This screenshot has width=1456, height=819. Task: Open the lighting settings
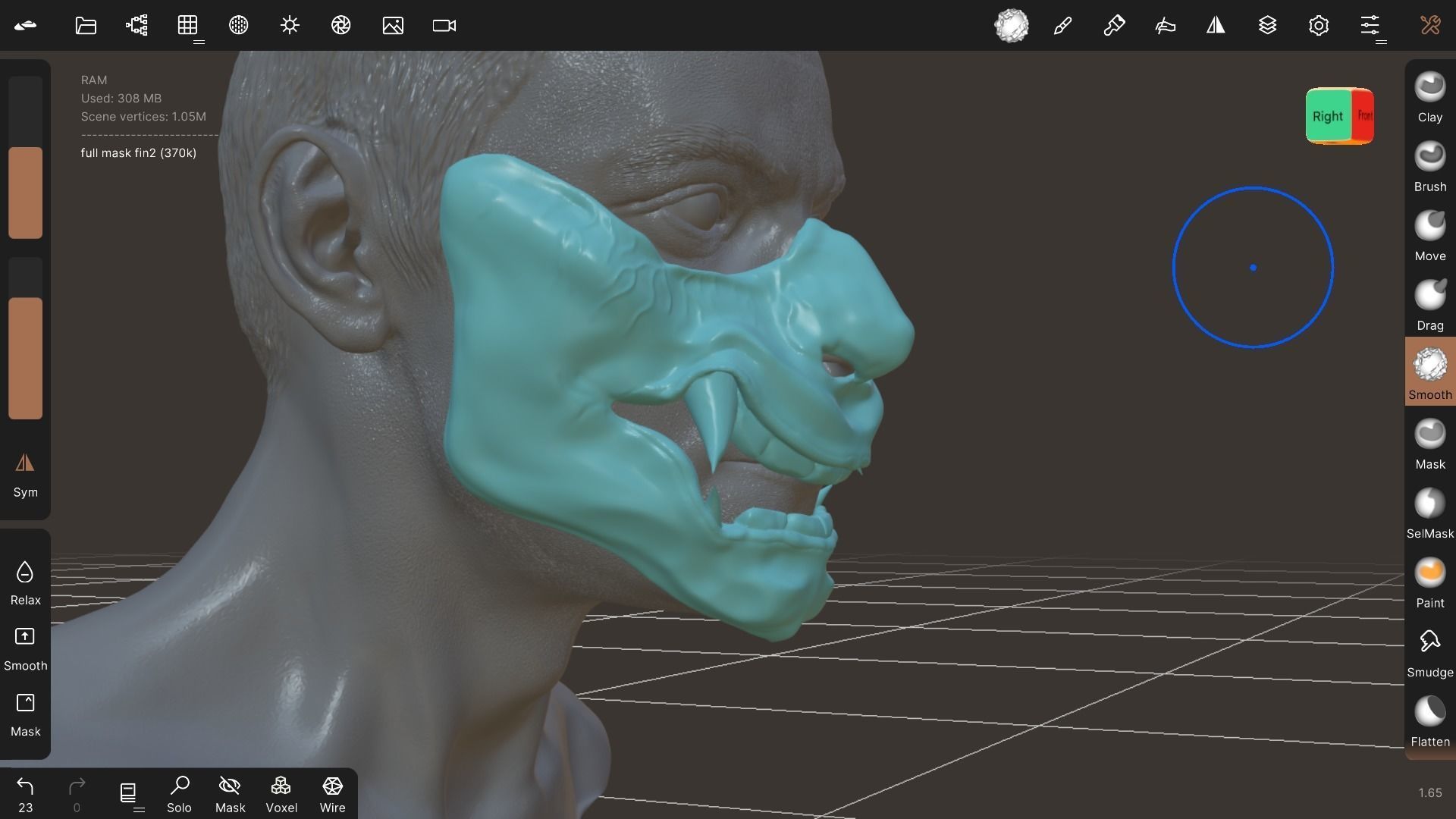coord(289,25)
